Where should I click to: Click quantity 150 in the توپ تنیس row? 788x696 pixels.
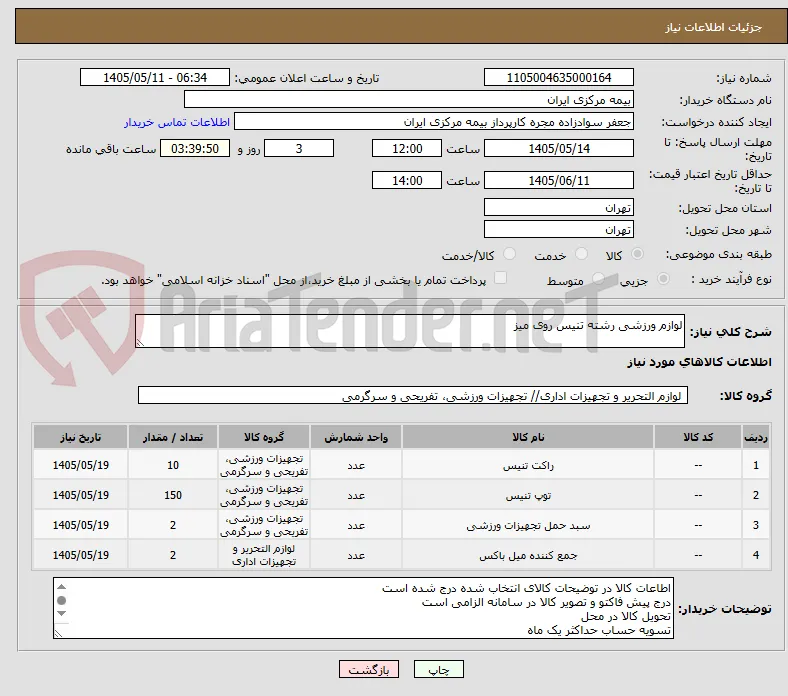[x=173, y=495]
